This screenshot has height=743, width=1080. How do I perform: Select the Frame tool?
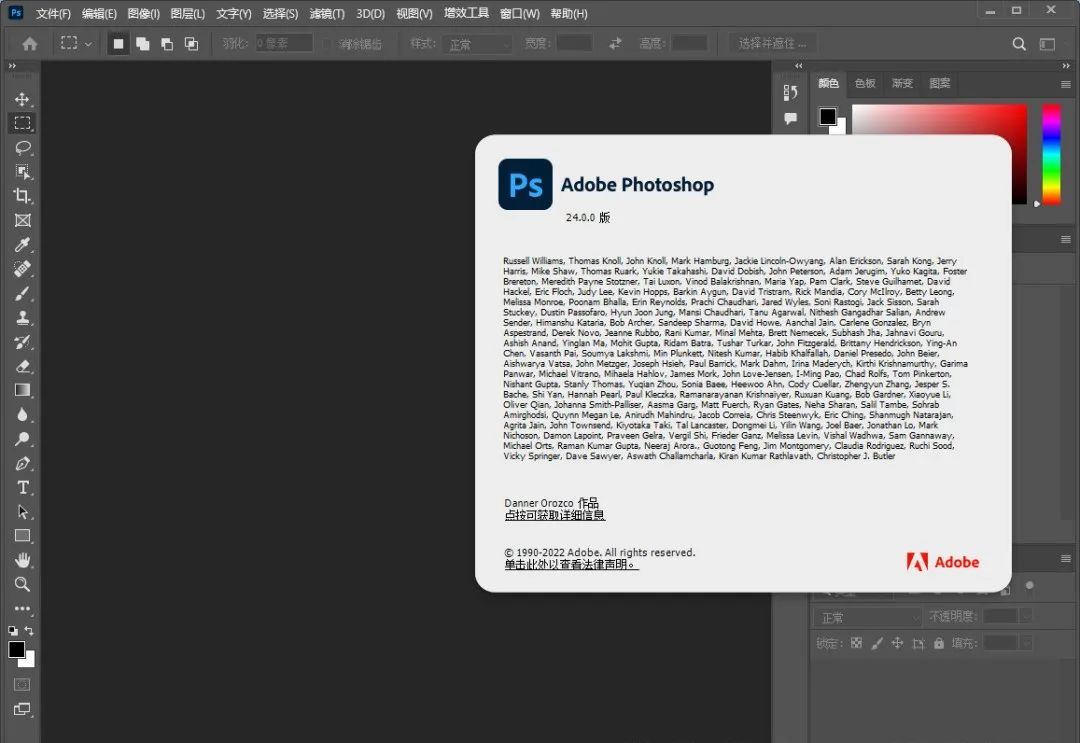pyautogui.click(x=22, y=220)
